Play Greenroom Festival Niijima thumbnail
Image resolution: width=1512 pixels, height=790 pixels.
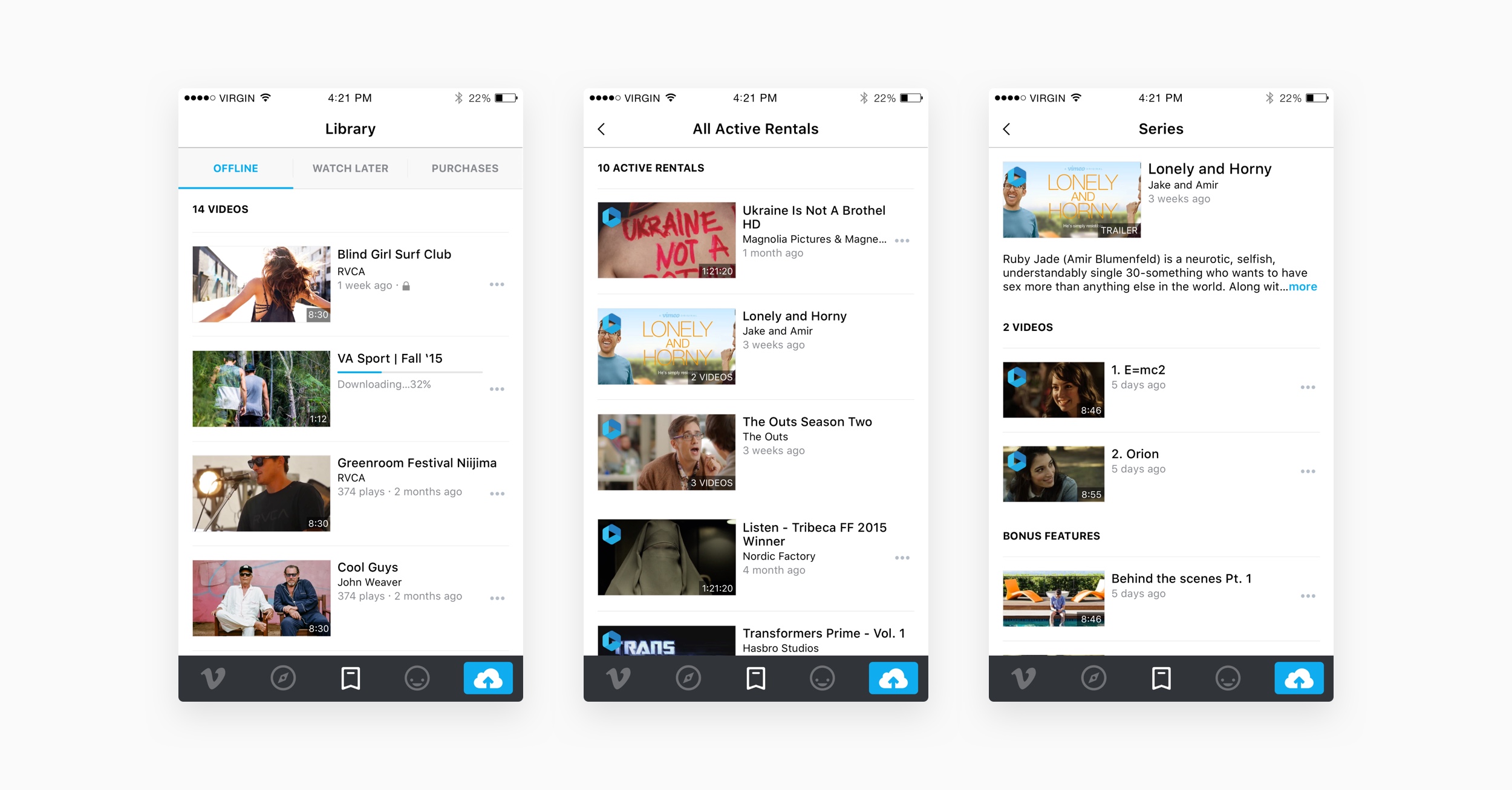click(261, 494)
